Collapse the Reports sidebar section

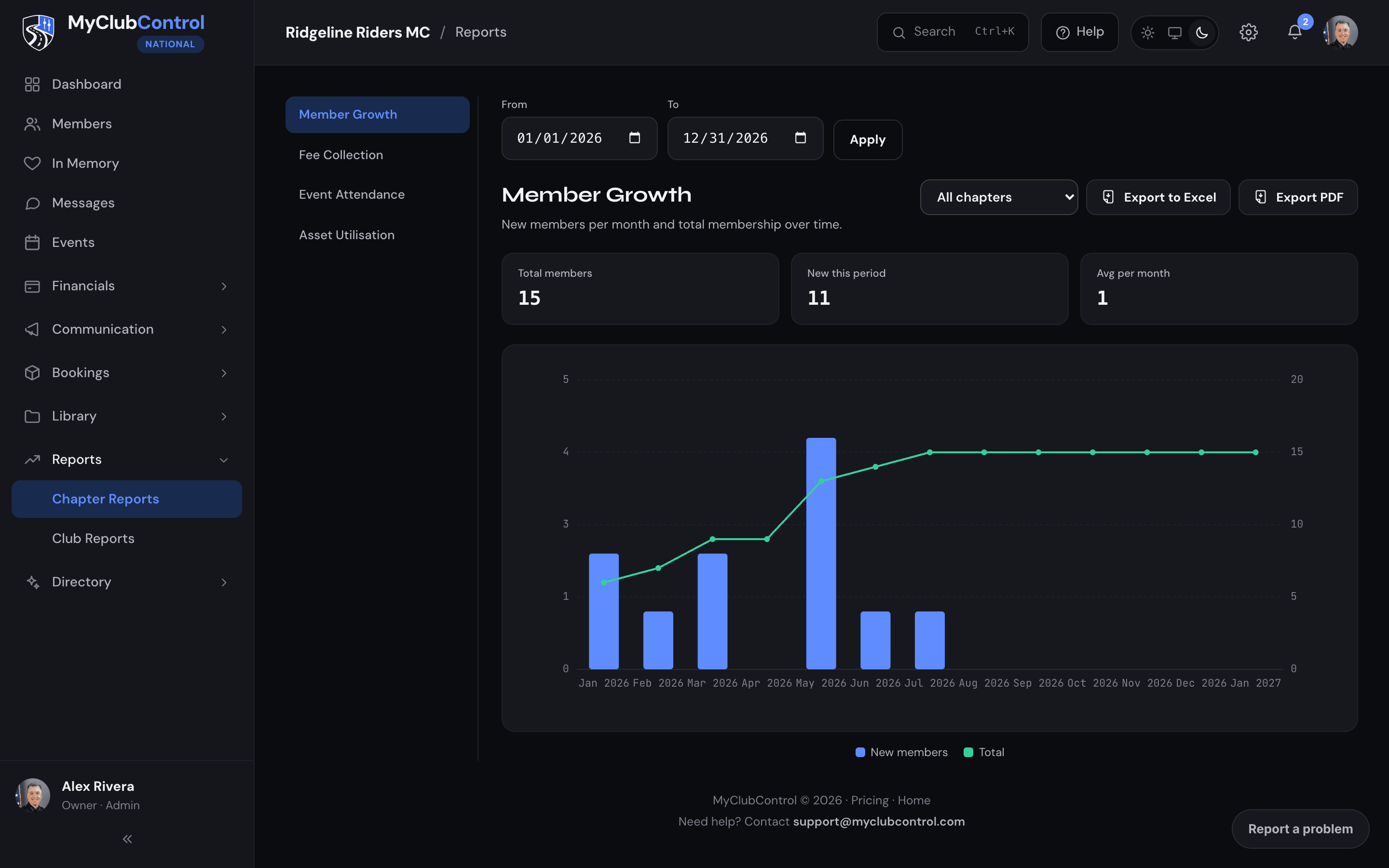(x=126, y=459)
